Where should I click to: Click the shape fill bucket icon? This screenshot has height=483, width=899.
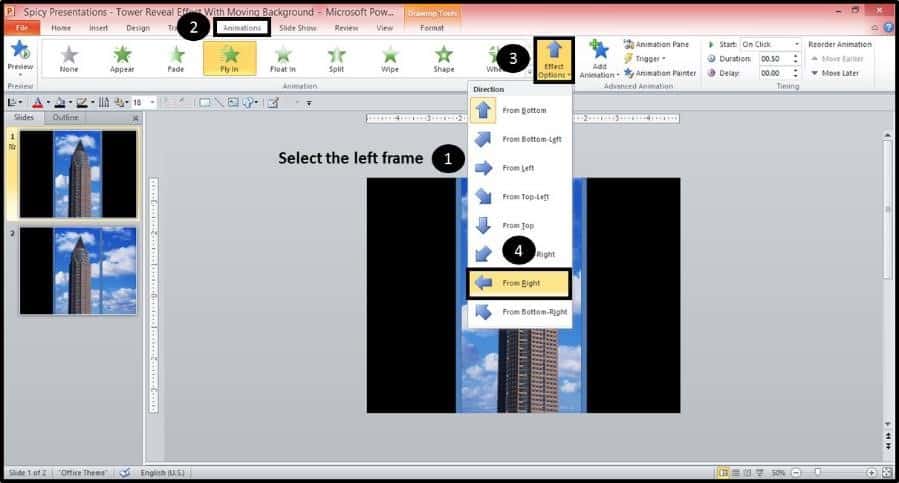pos(60,103)
